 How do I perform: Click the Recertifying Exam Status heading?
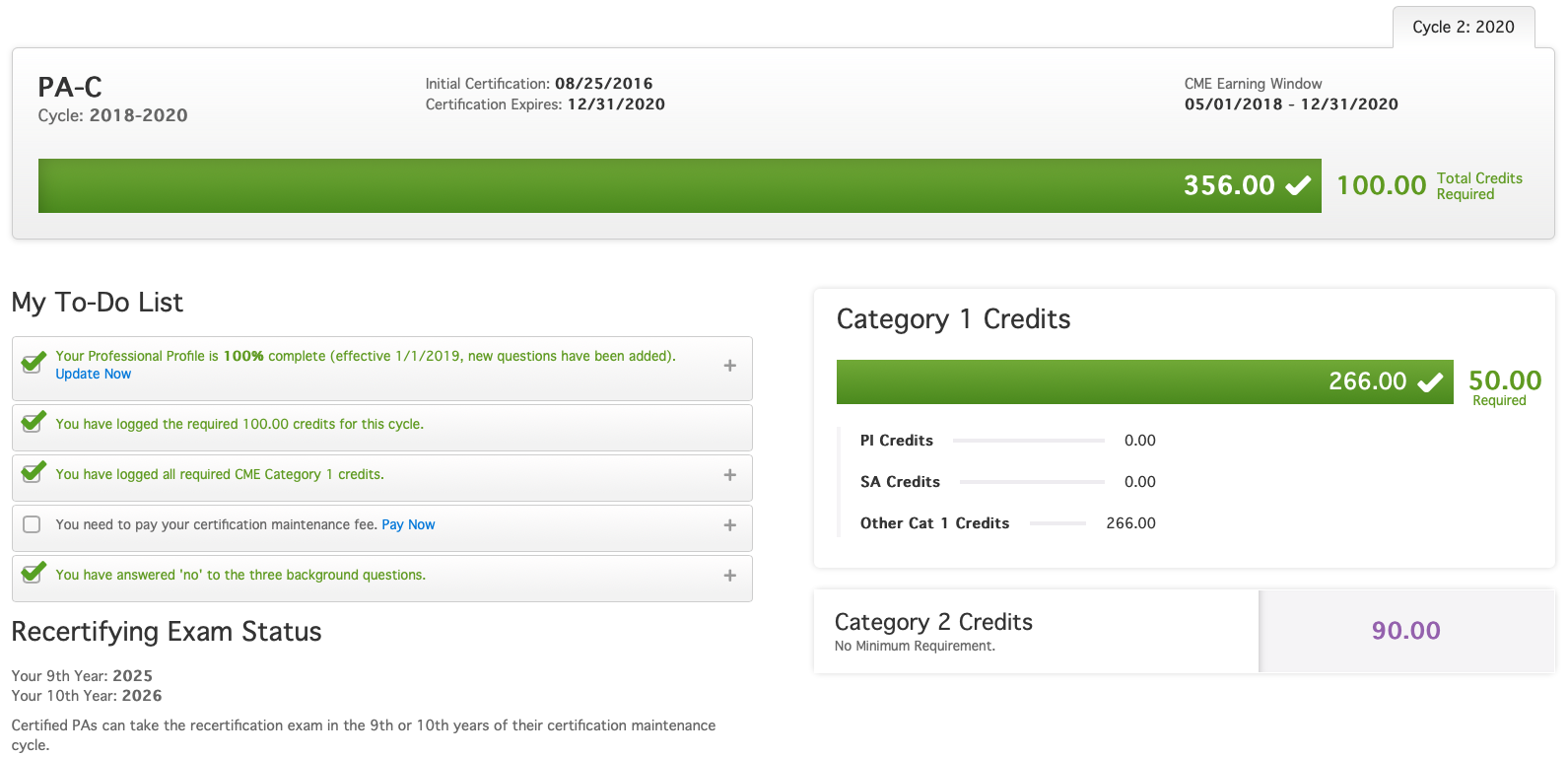click(x=167, y=632)
